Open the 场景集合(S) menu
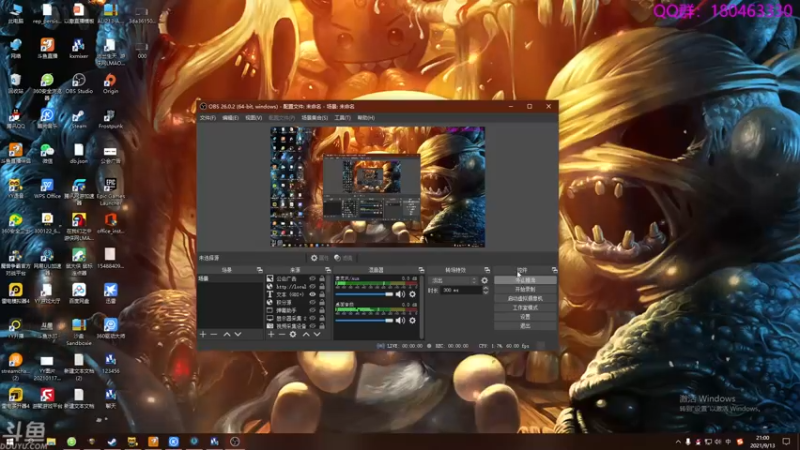This screenshot has width=800, height=450. [x=315, y=118]
